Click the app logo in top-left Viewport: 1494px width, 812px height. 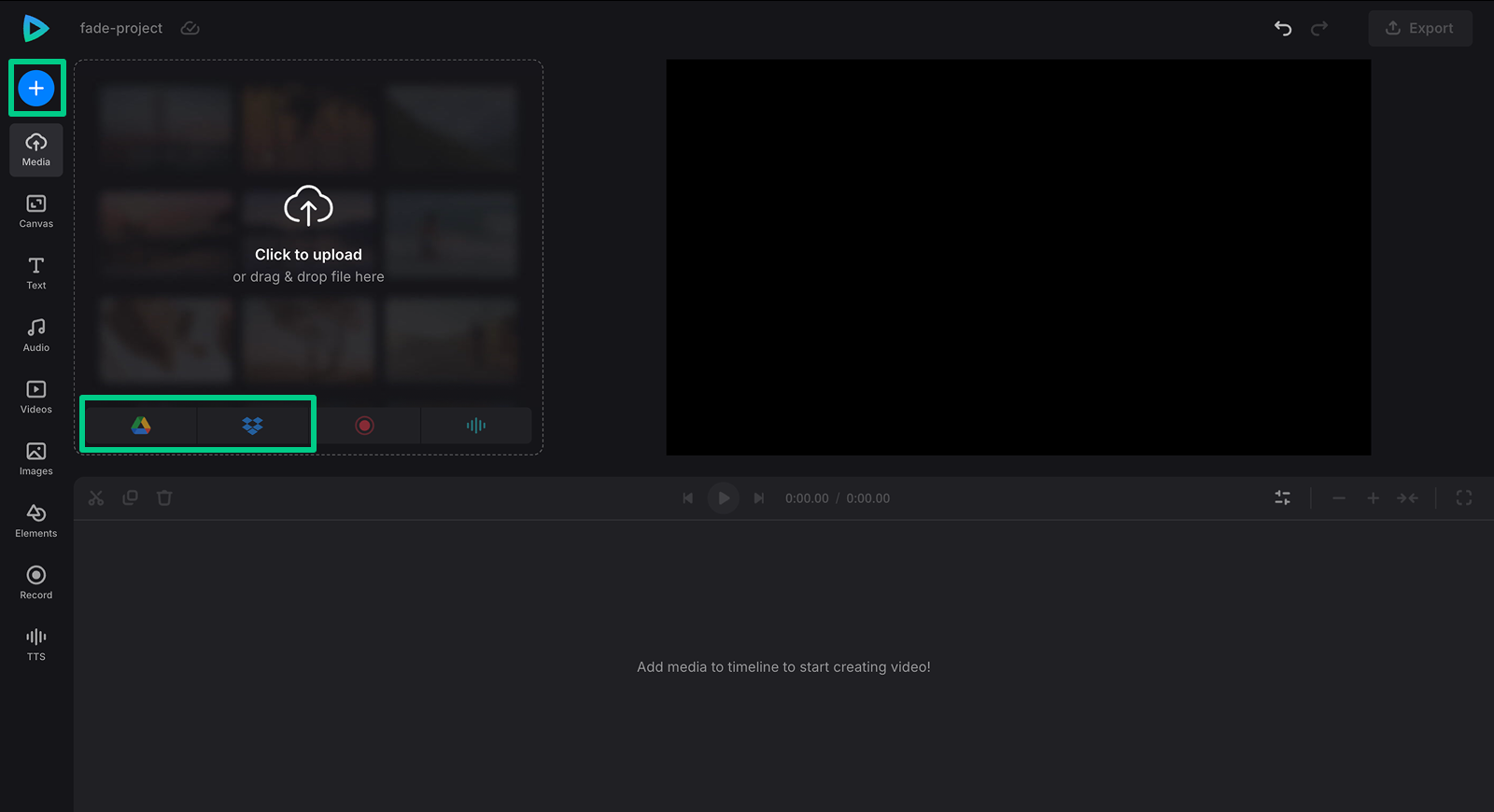(35, 28)
